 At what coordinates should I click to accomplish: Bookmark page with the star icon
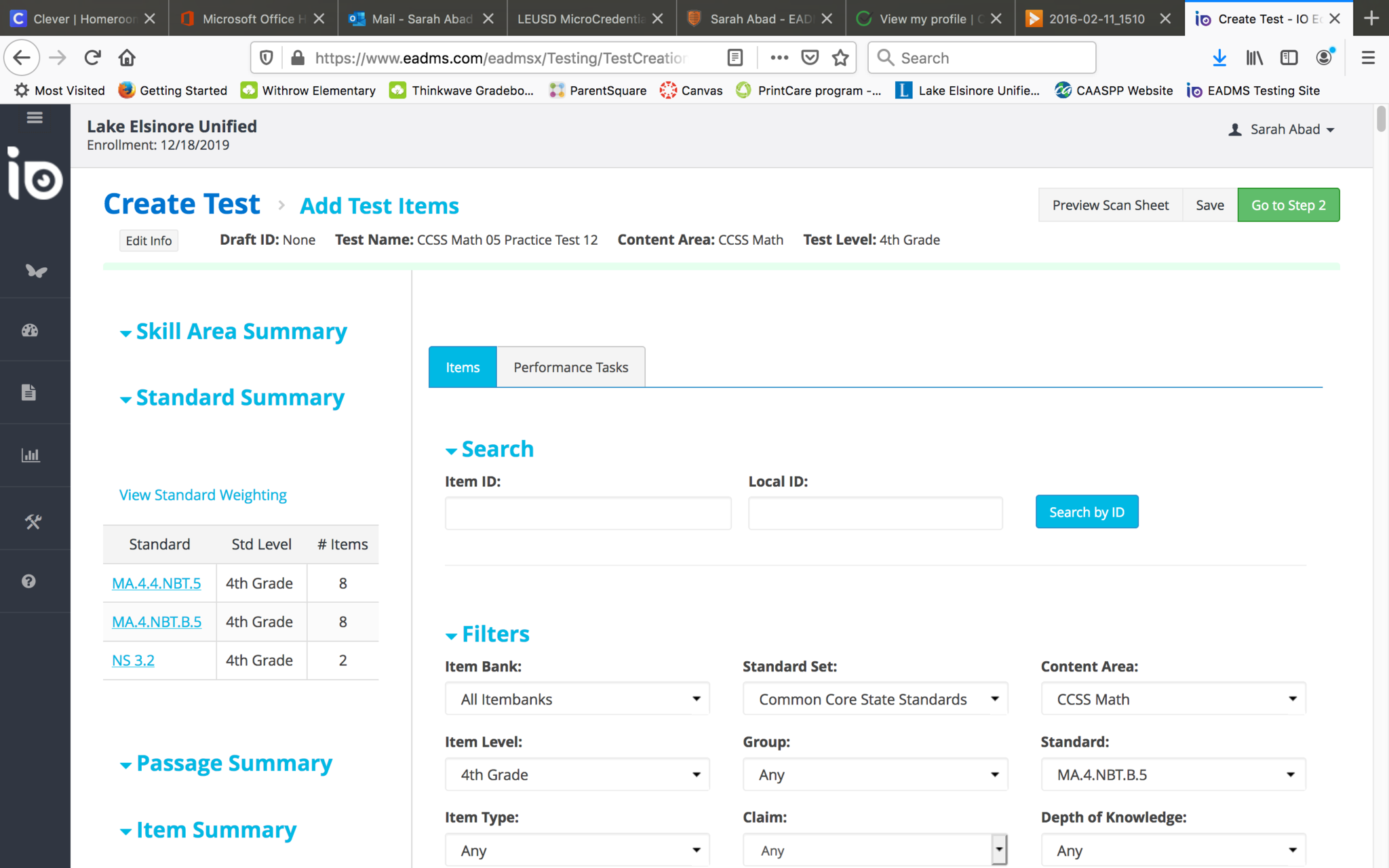coord(840,58)
